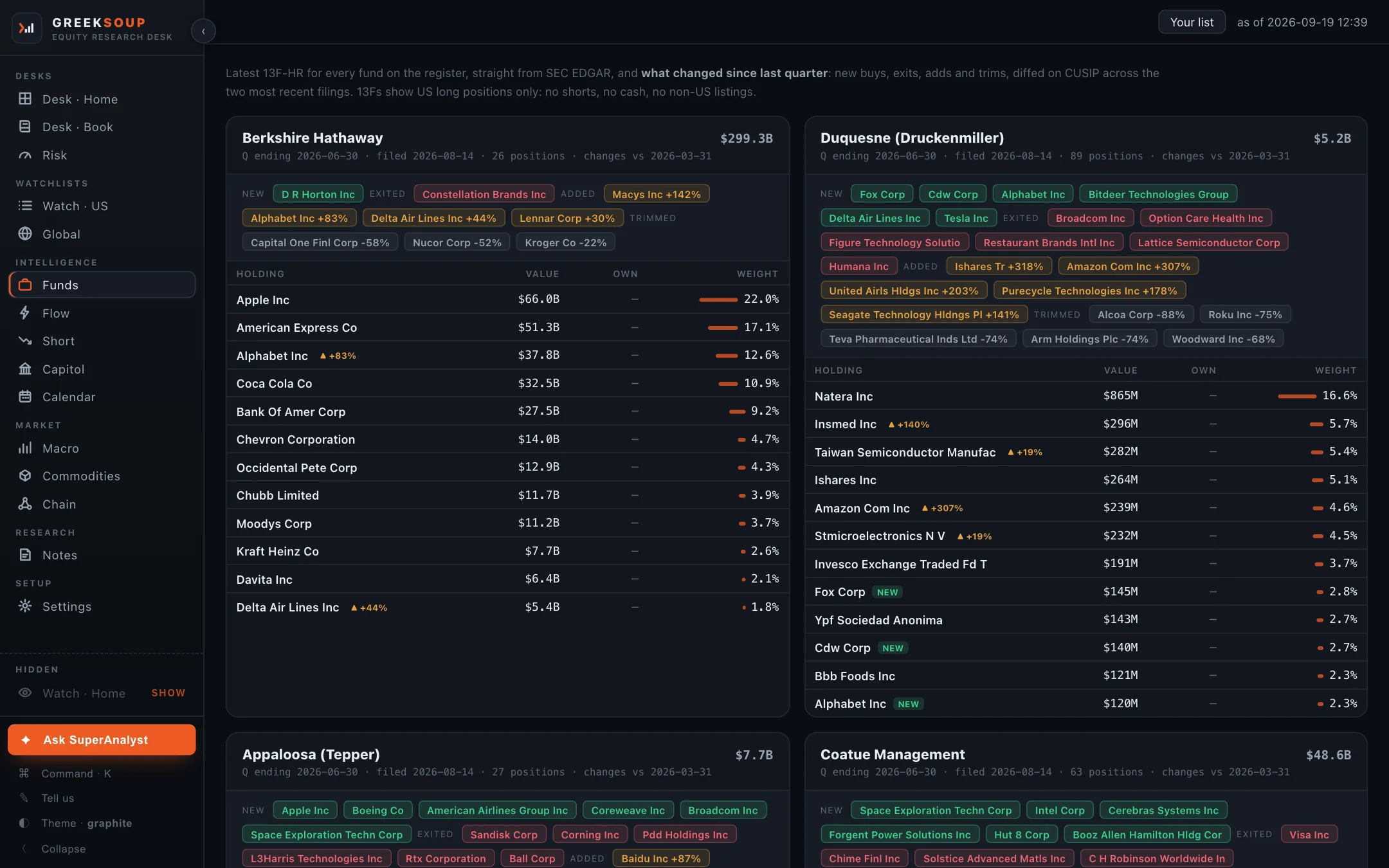
Task: Click the Collapse chevron at sidebar bottom
Action: [24, 849]
